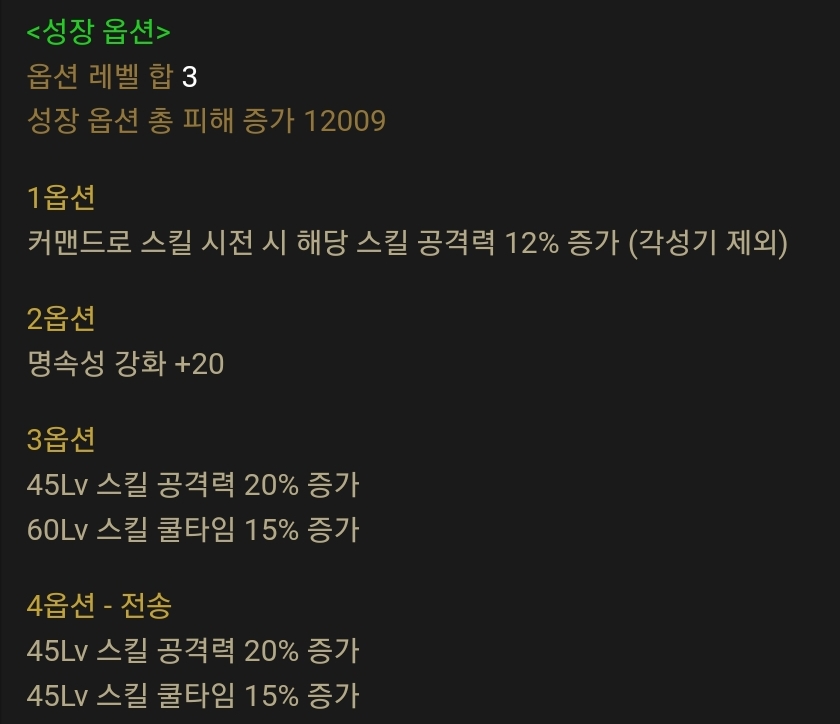The image size is (840, 724).
Task: Click the green 성장 옵션 header
Action: (x=99, y=31)
